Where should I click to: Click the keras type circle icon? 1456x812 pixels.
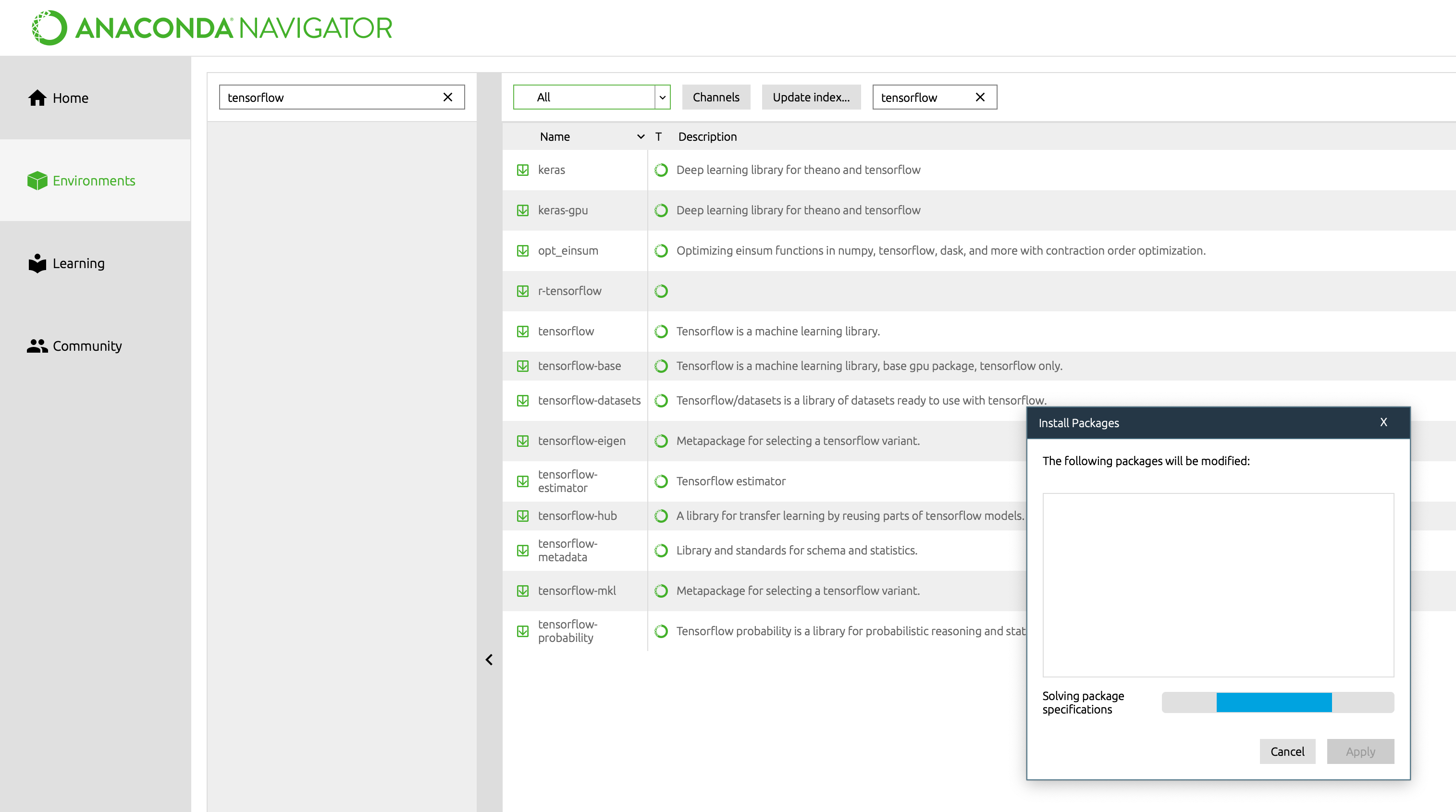click(x=661, y=170)
